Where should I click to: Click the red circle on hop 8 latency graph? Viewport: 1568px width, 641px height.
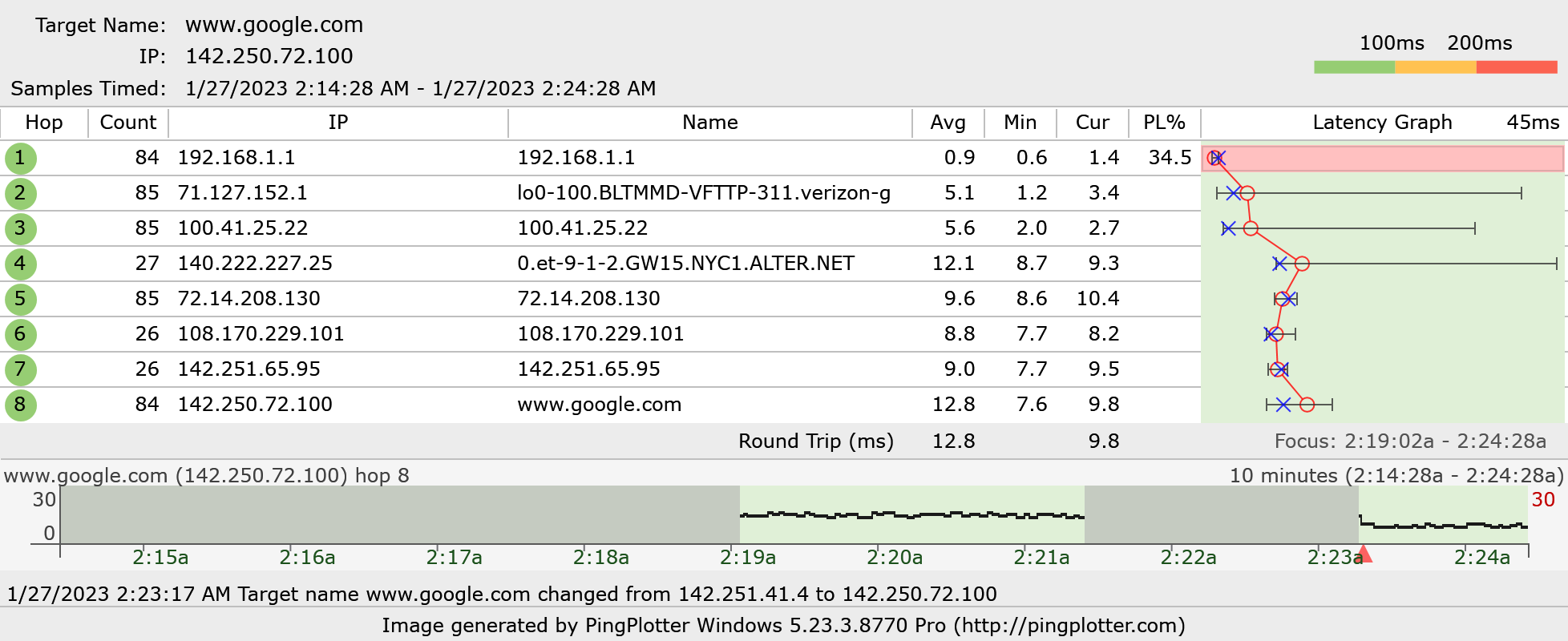[1307, 405]
